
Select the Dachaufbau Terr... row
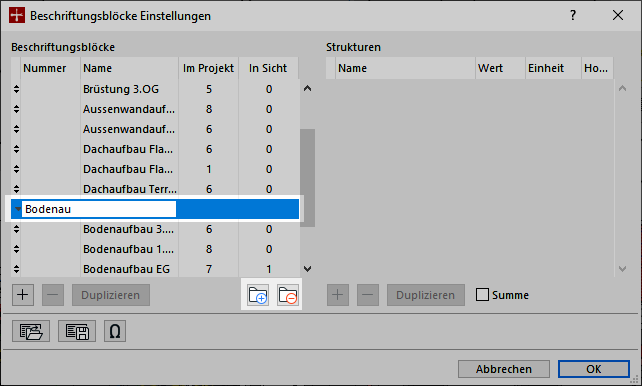[155, 189]
